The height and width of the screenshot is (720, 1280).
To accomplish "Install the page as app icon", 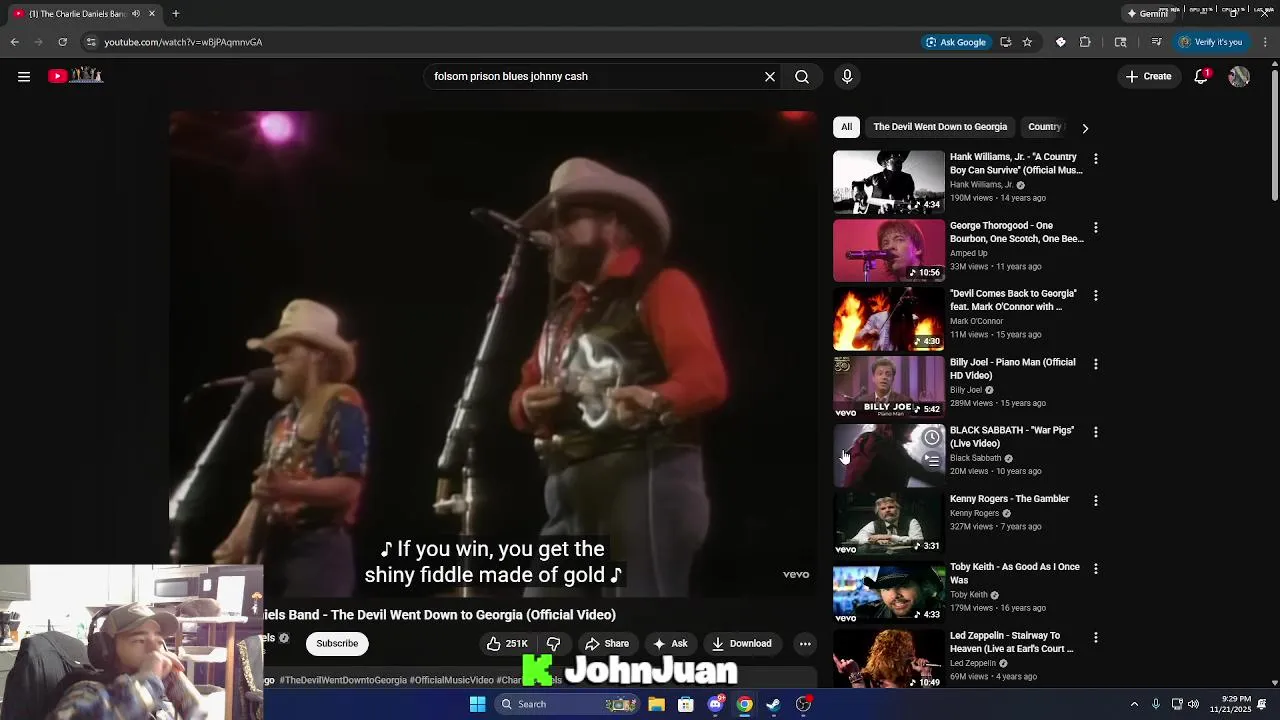I will coord(1005,42).
